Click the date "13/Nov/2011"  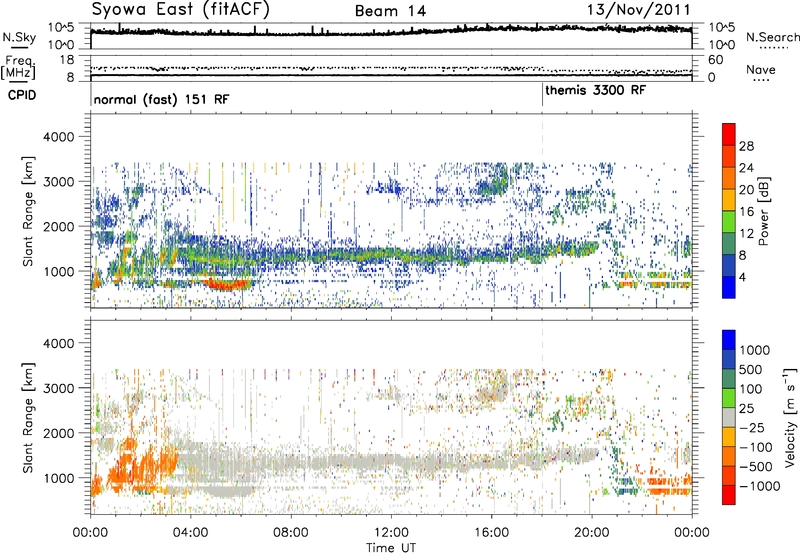[x=638, y=10]
